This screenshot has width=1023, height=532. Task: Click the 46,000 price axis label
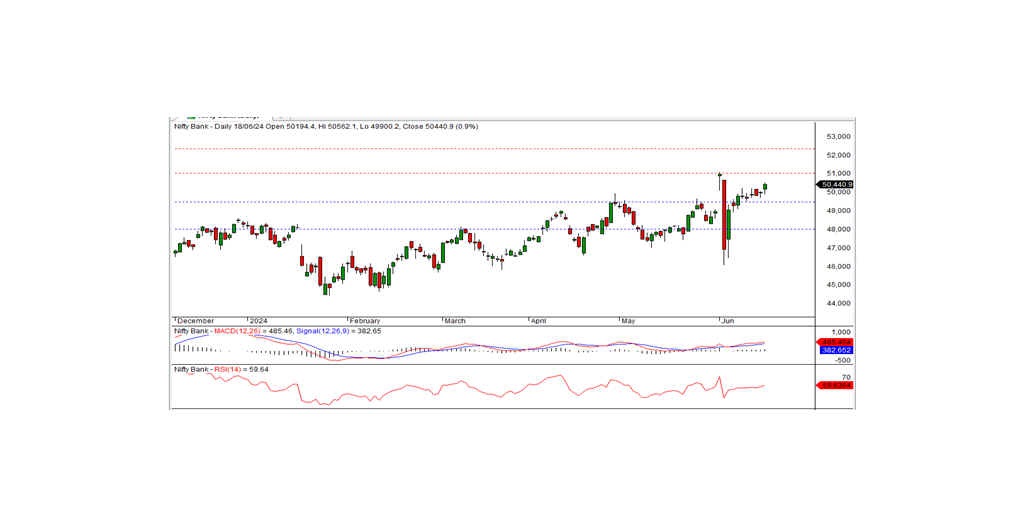point(838,266)
